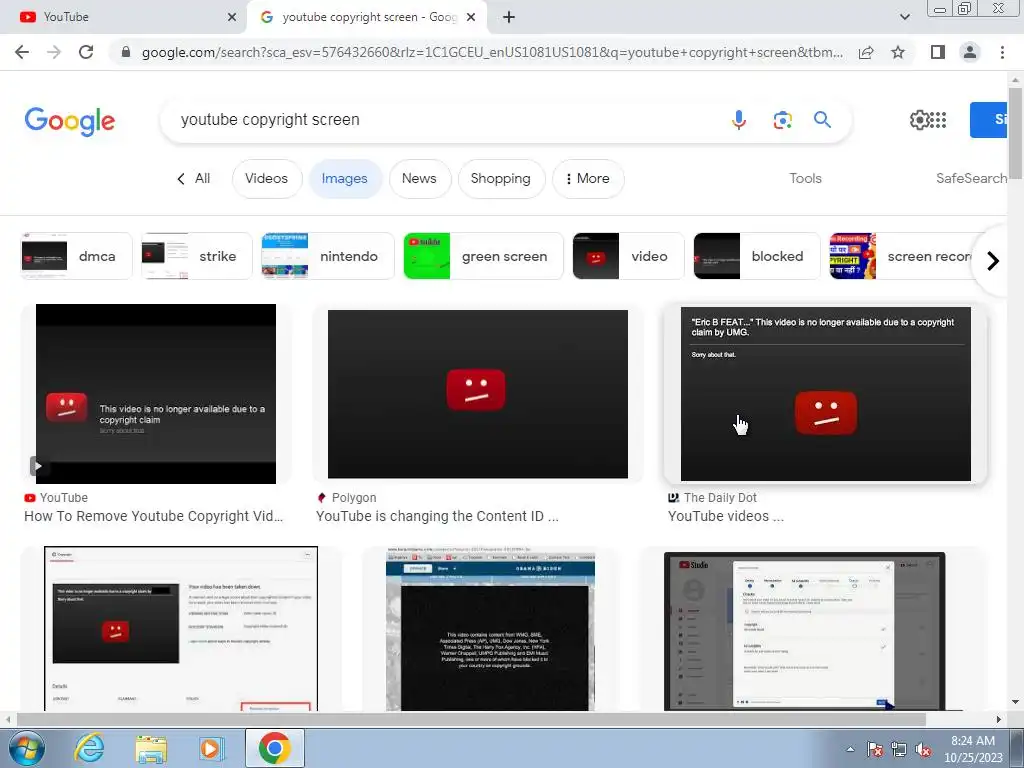Viewport: 1024px width, 768px height.
Task: Filter images by video chip
Action: [x=628, y=256]
